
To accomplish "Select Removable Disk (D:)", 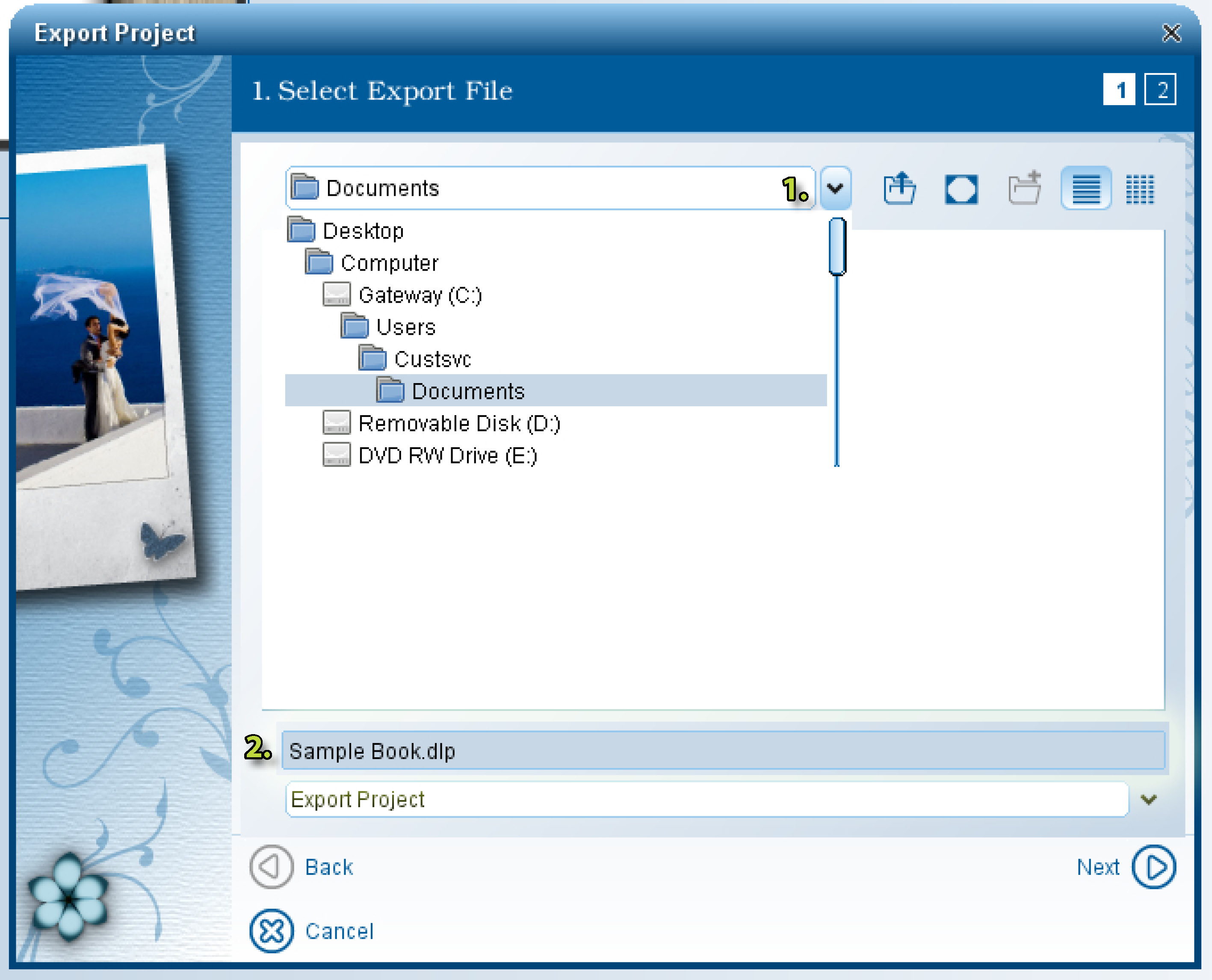I will tap(556, 423).
